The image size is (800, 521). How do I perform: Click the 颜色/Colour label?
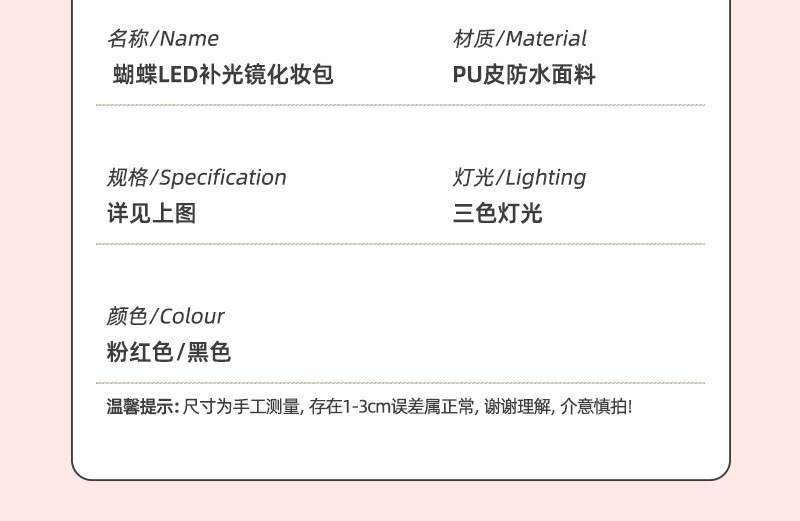[x=166, y=317]
